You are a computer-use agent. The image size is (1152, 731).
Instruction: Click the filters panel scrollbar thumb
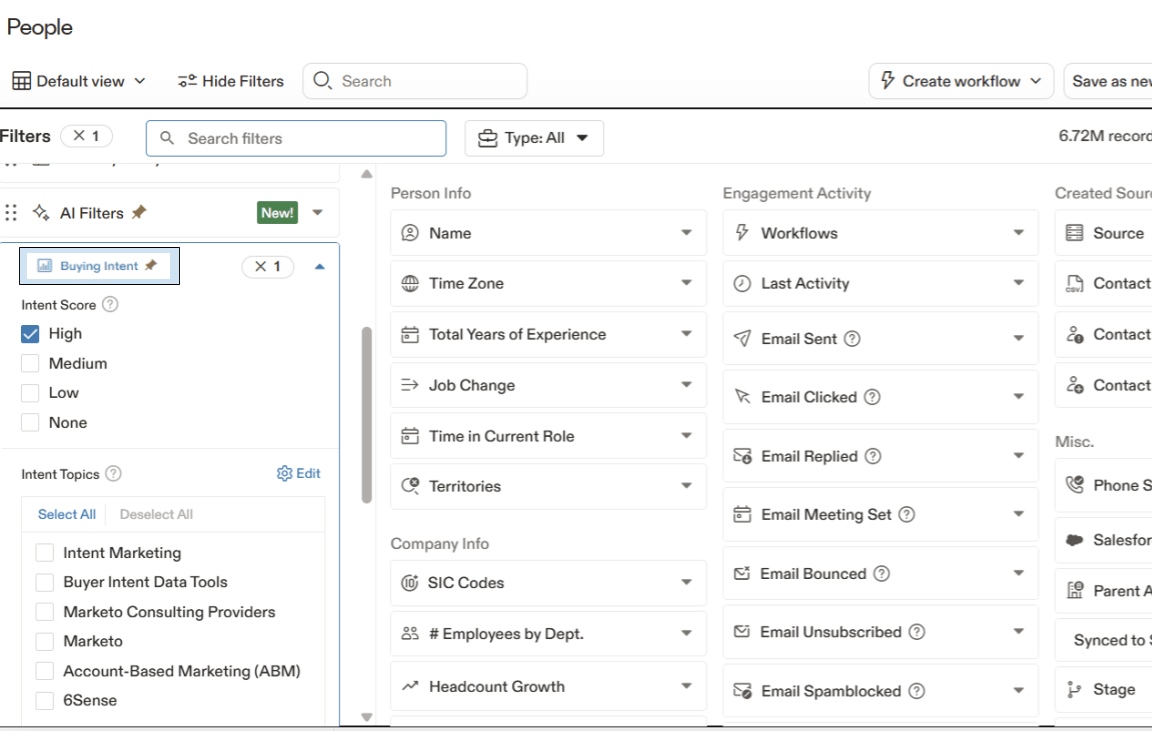coord(367,415)
